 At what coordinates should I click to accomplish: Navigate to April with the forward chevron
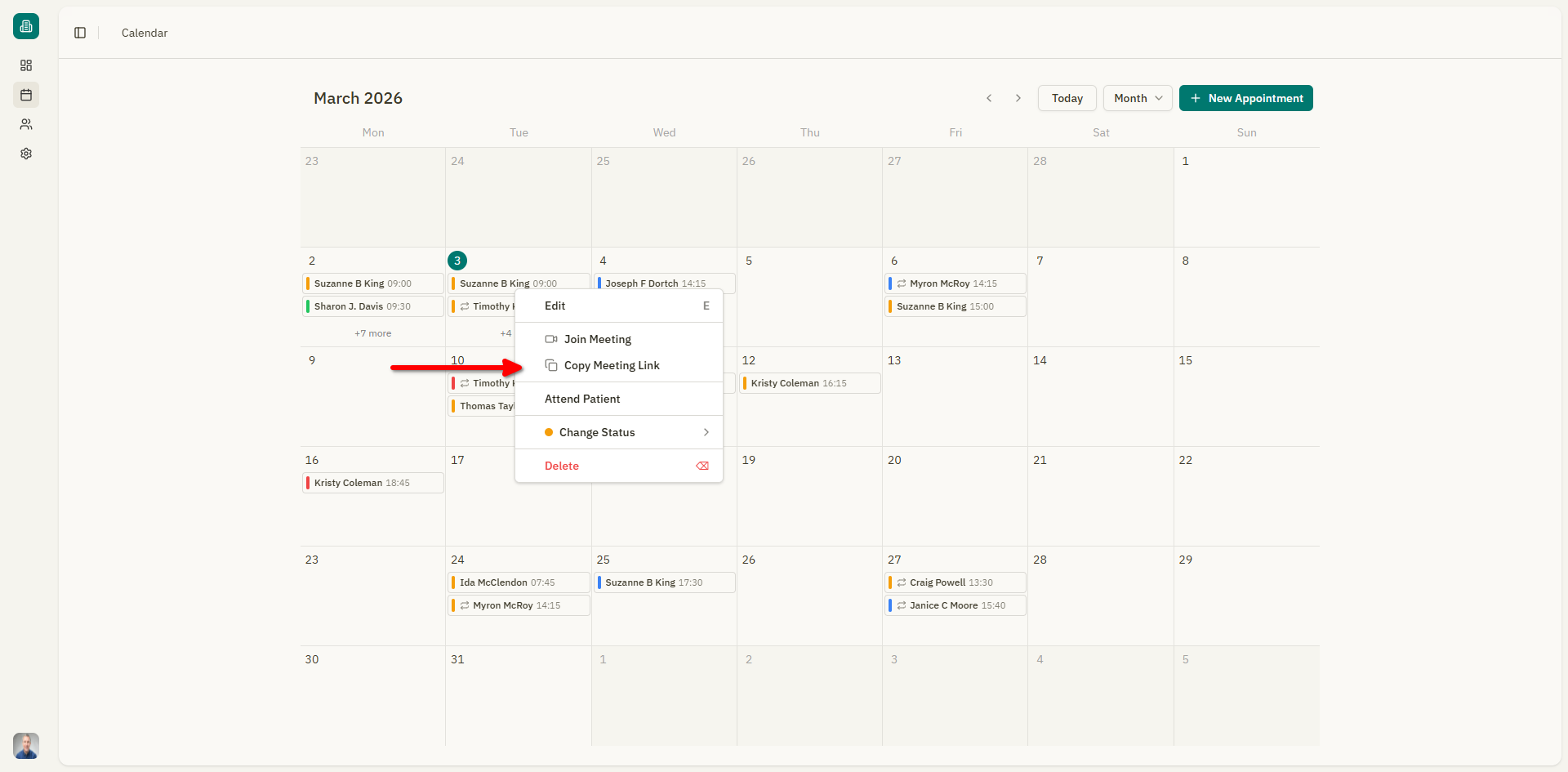(1018, 98)
